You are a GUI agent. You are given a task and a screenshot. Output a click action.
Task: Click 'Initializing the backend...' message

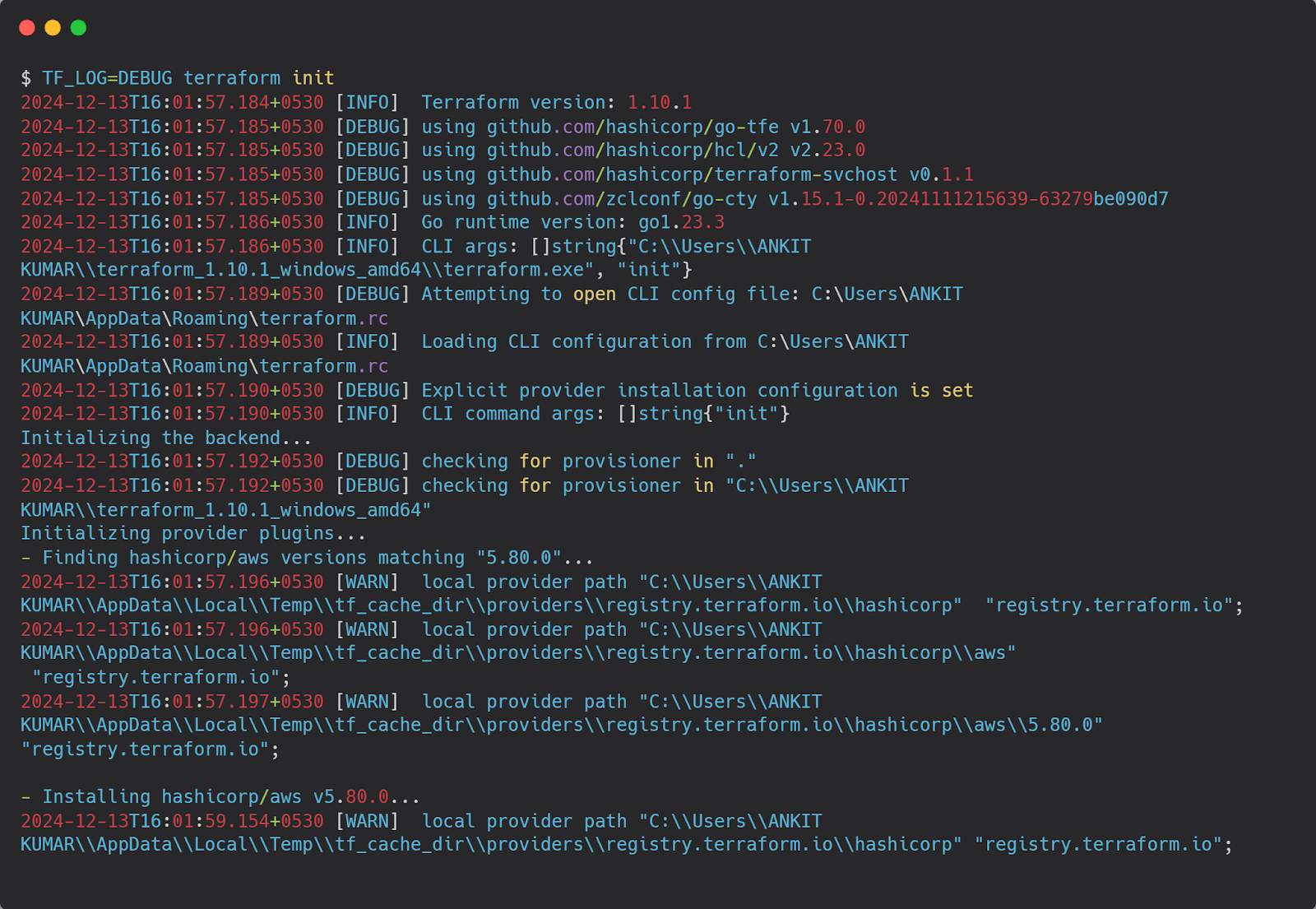tap(166, 438)
